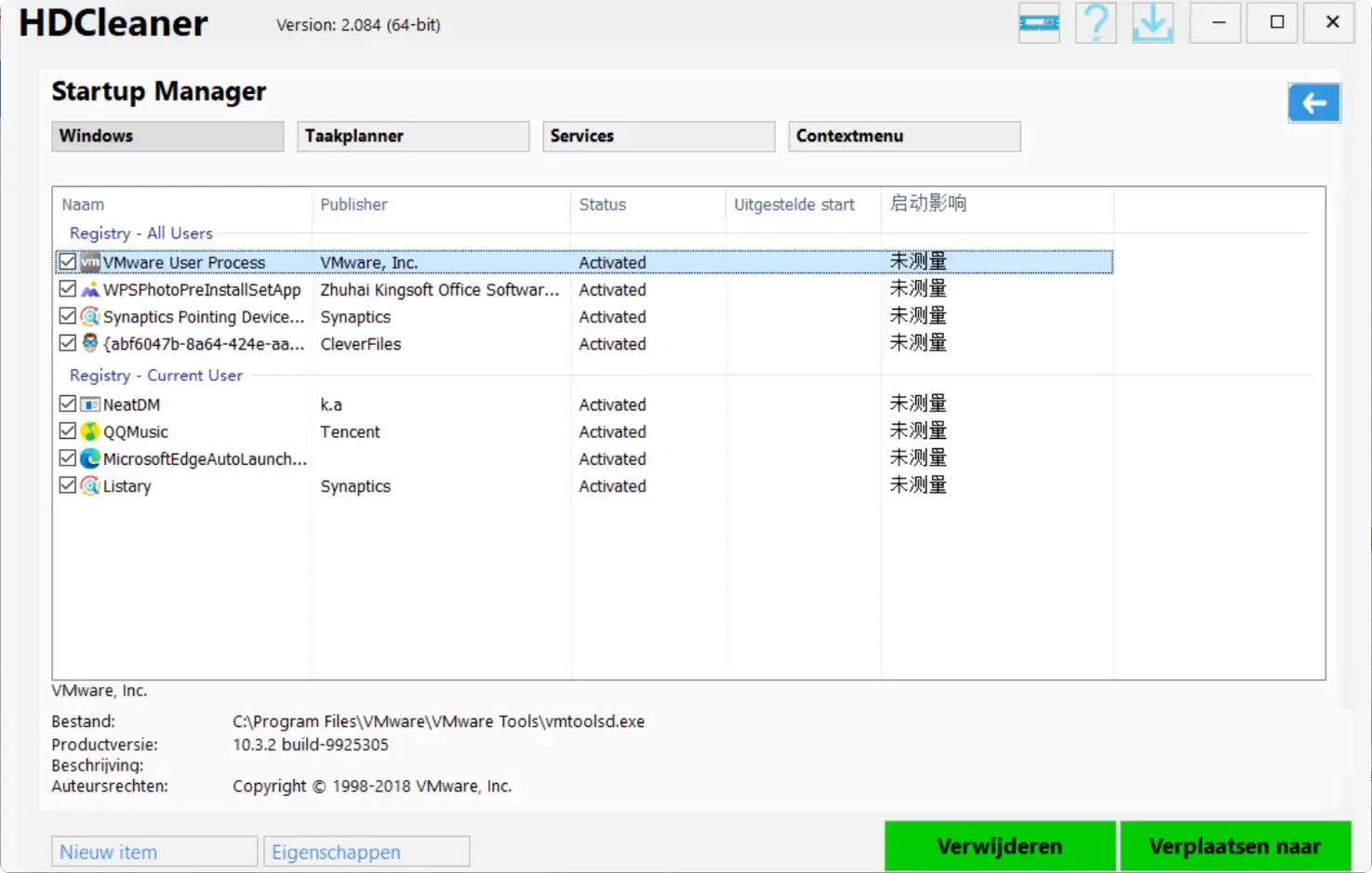Click the WPSPhotoPreInstallSetApp icon
1372x873 pixels.
point(90,290)
